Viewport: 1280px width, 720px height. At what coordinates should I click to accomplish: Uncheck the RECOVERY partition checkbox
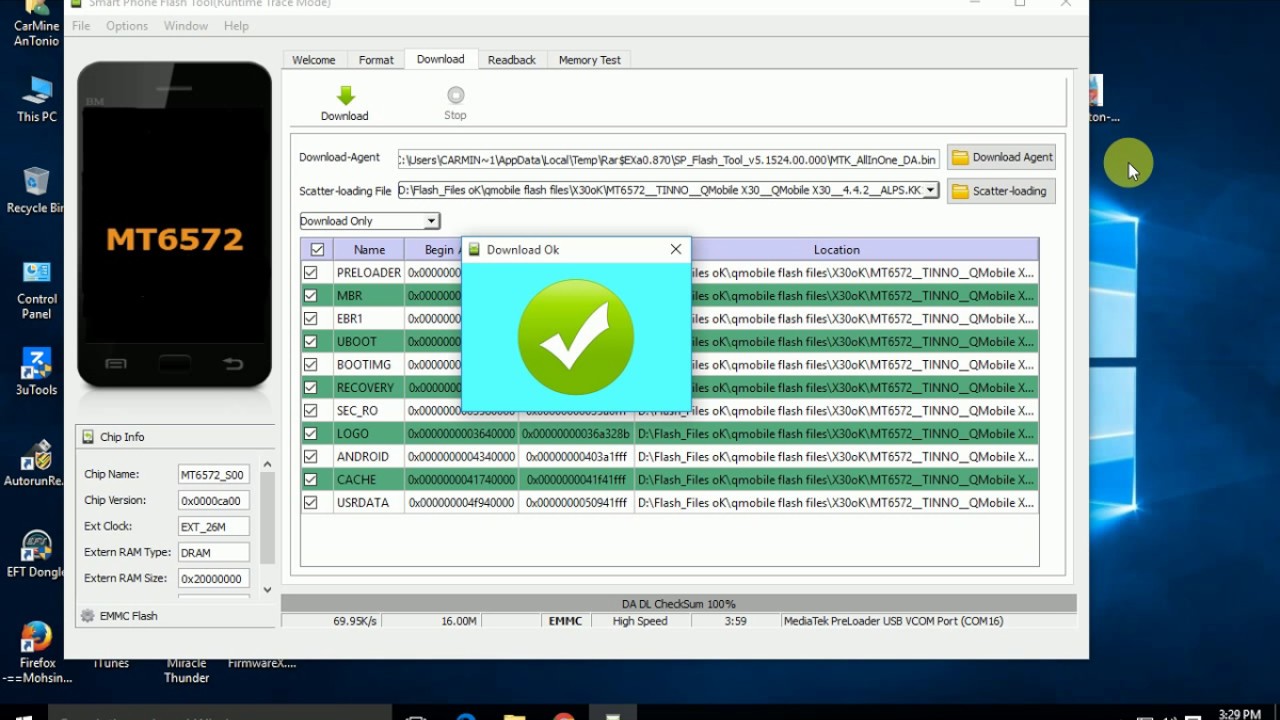[311, 388]
